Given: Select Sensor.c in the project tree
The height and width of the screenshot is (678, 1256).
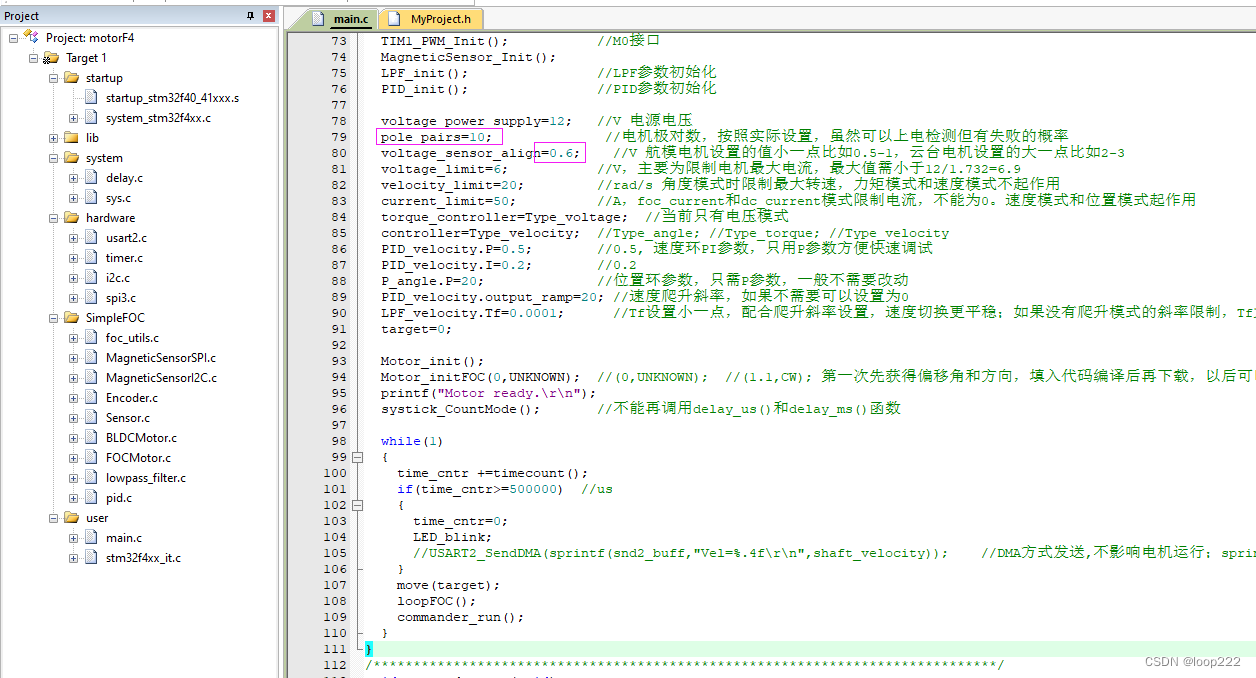Looking at the screenshot, I should point(128,418).
